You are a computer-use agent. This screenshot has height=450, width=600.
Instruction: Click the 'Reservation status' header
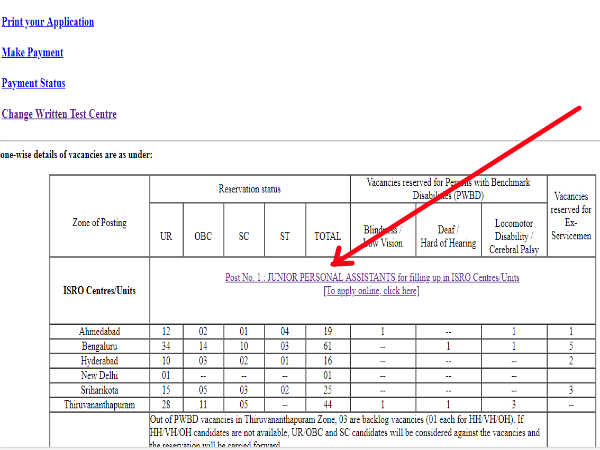coord(249,189)
